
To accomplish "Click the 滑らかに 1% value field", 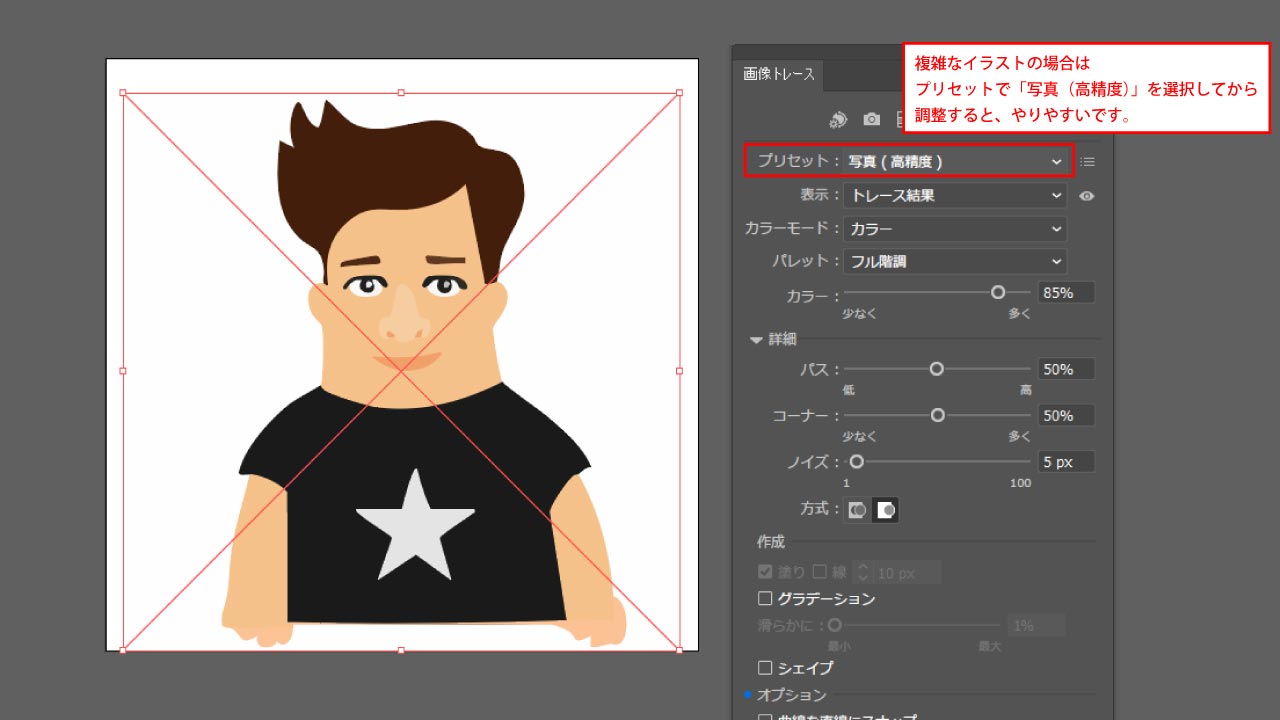I will pos(1036,626).
